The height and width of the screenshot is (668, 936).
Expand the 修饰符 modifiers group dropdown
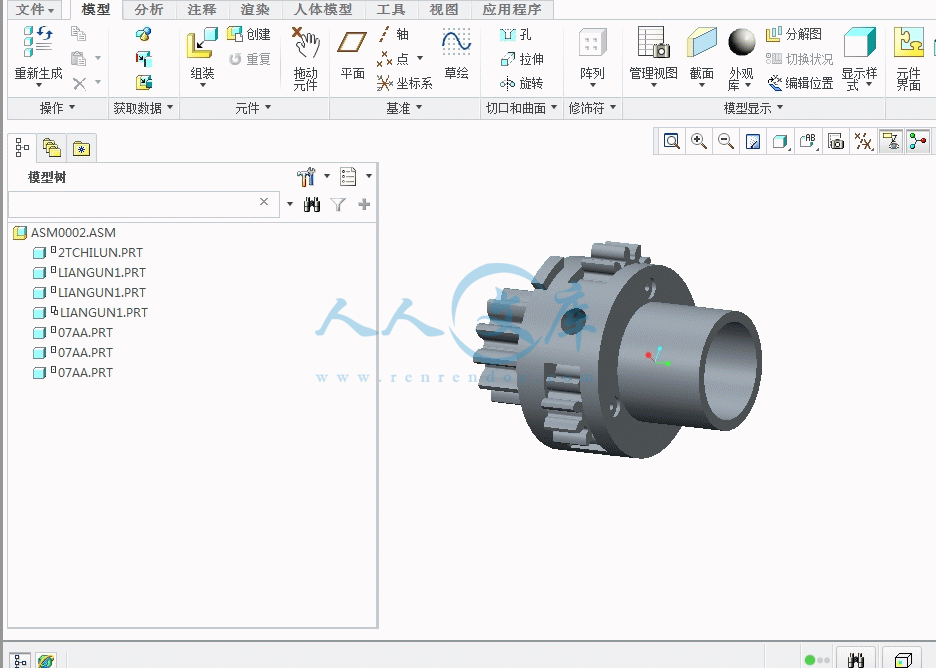click(592, 108)
